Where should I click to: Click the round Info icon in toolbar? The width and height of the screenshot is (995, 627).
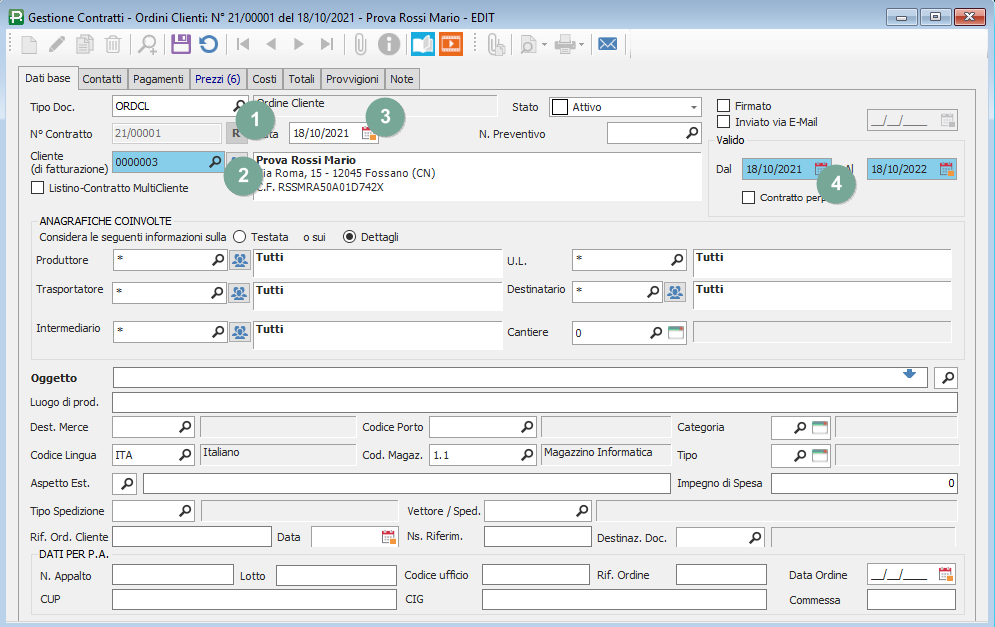click(389, 44)
